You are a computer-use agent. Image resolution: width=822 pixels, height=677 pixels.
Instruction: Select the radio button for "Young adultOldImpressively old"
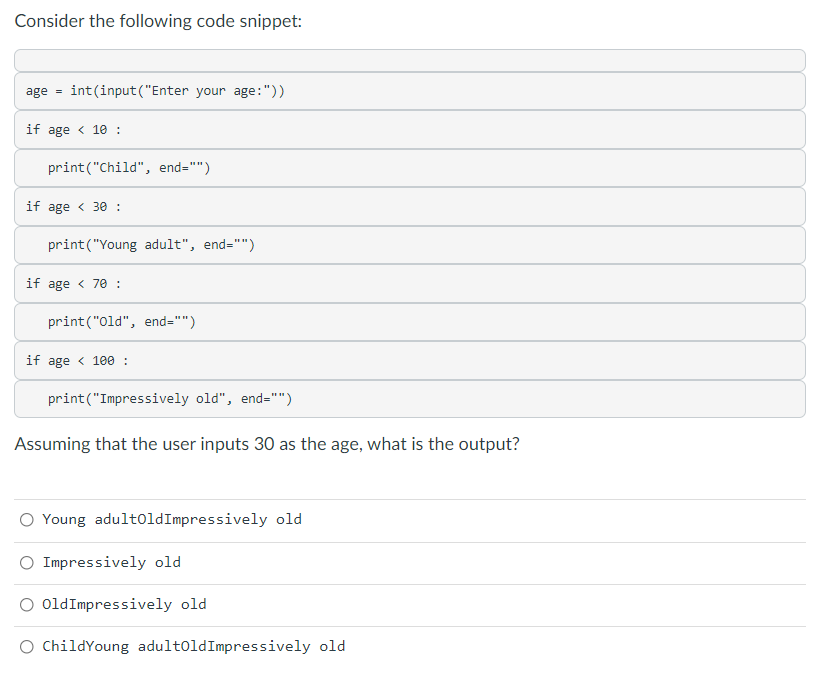pyautogui.click(x=27, y=519)
